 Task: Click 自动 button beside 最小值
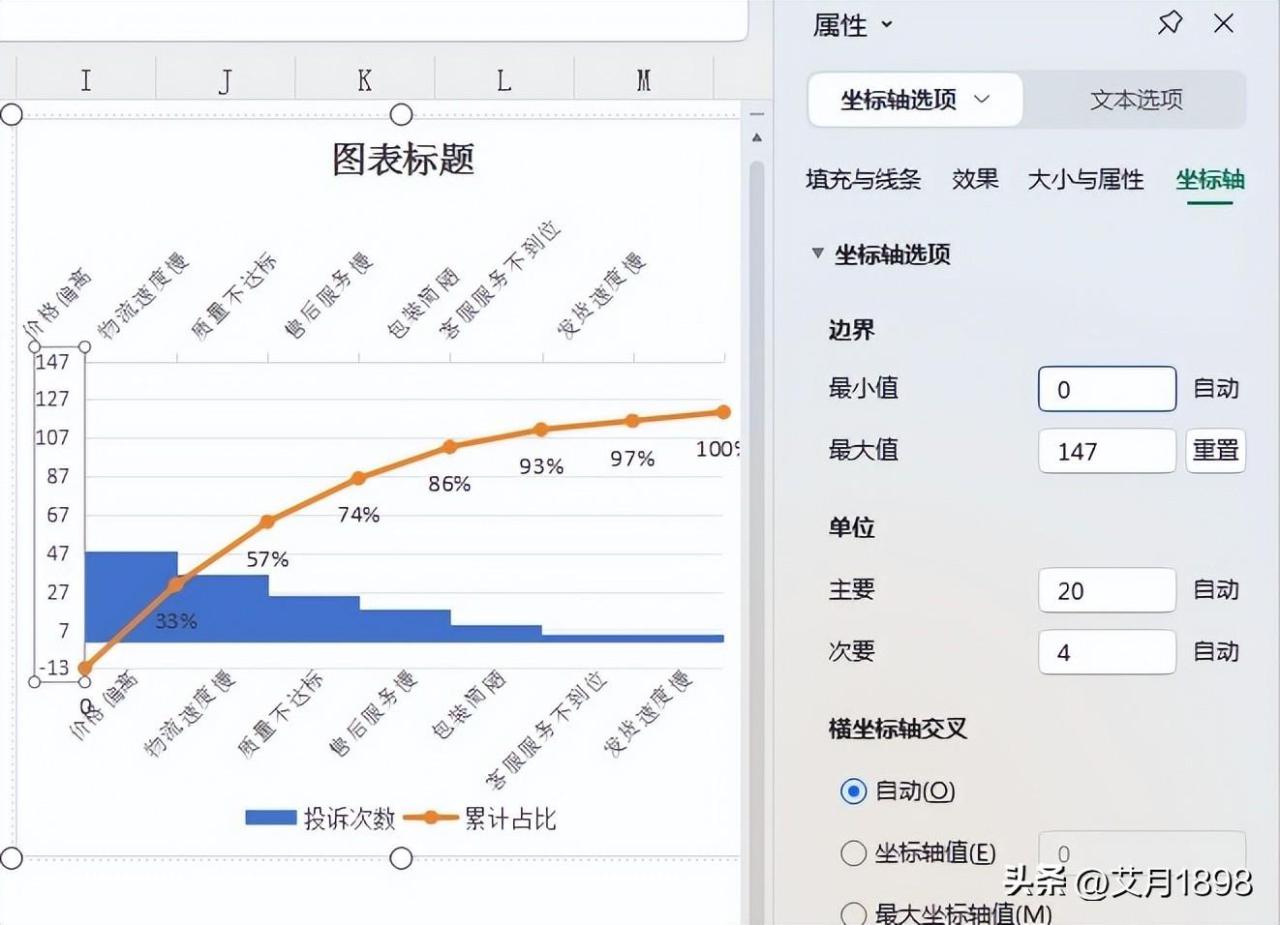click(1216, 389)
